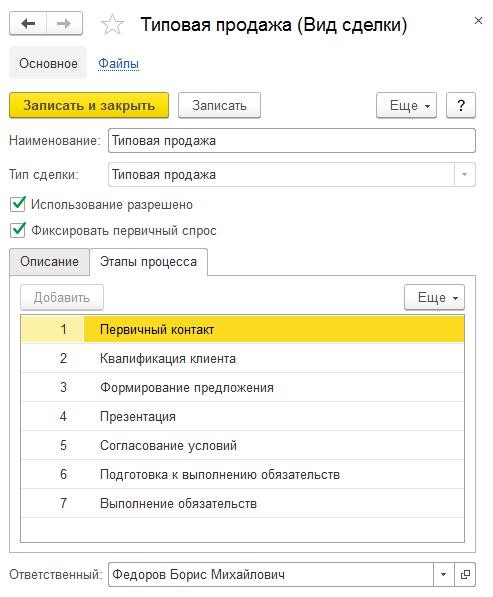Viewport: 493px width, 597px height.
Task: Open the responsible person's card icon
Action: pos(465,574)
